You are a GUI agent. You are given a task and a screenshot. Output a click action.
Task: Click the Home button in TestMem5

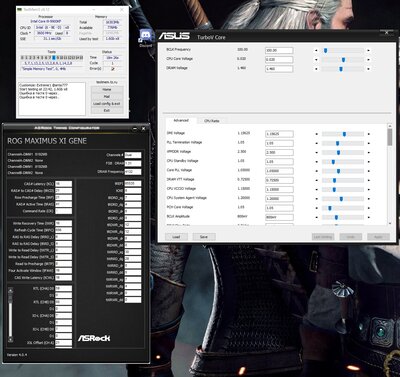(x=107, y=90)
